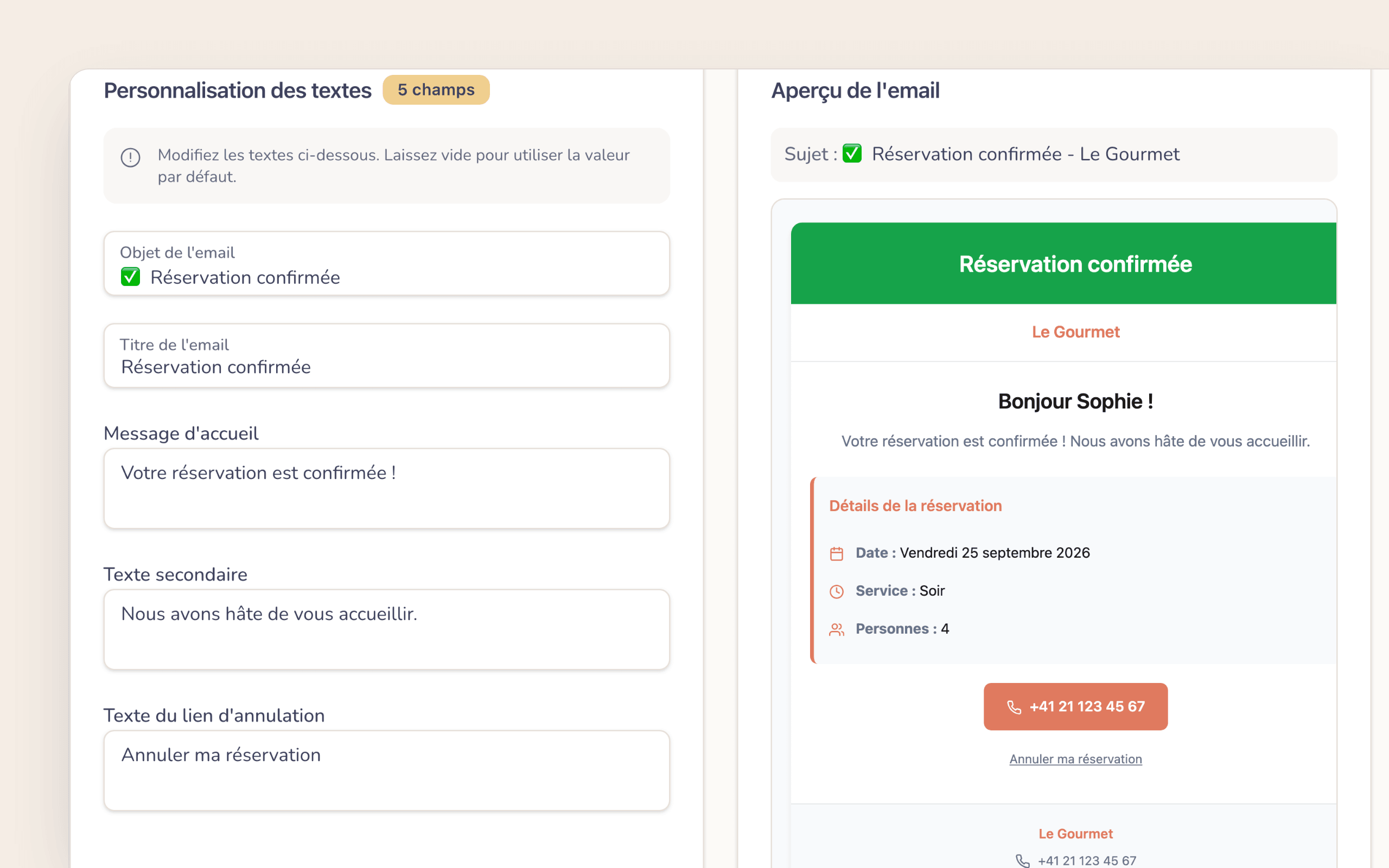Click the Personnalisation des textes heading

238,91
